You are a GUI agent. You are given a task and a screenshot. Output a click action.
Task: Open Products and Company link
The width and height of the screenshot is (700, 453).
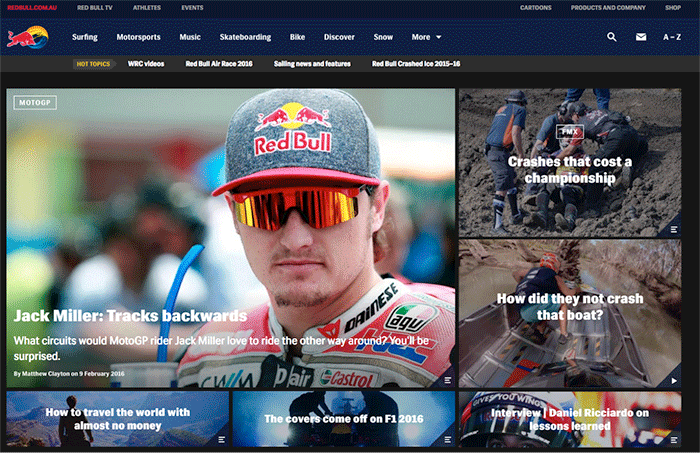pos(608,8)
